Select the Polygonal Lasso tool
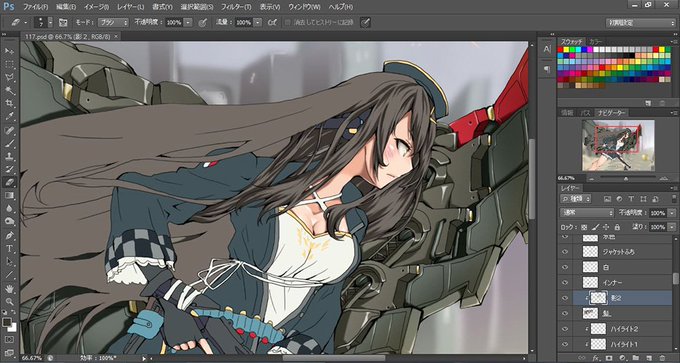Image resolution: width=680 pixels, height=363 pixels. [x=10, y=78]
